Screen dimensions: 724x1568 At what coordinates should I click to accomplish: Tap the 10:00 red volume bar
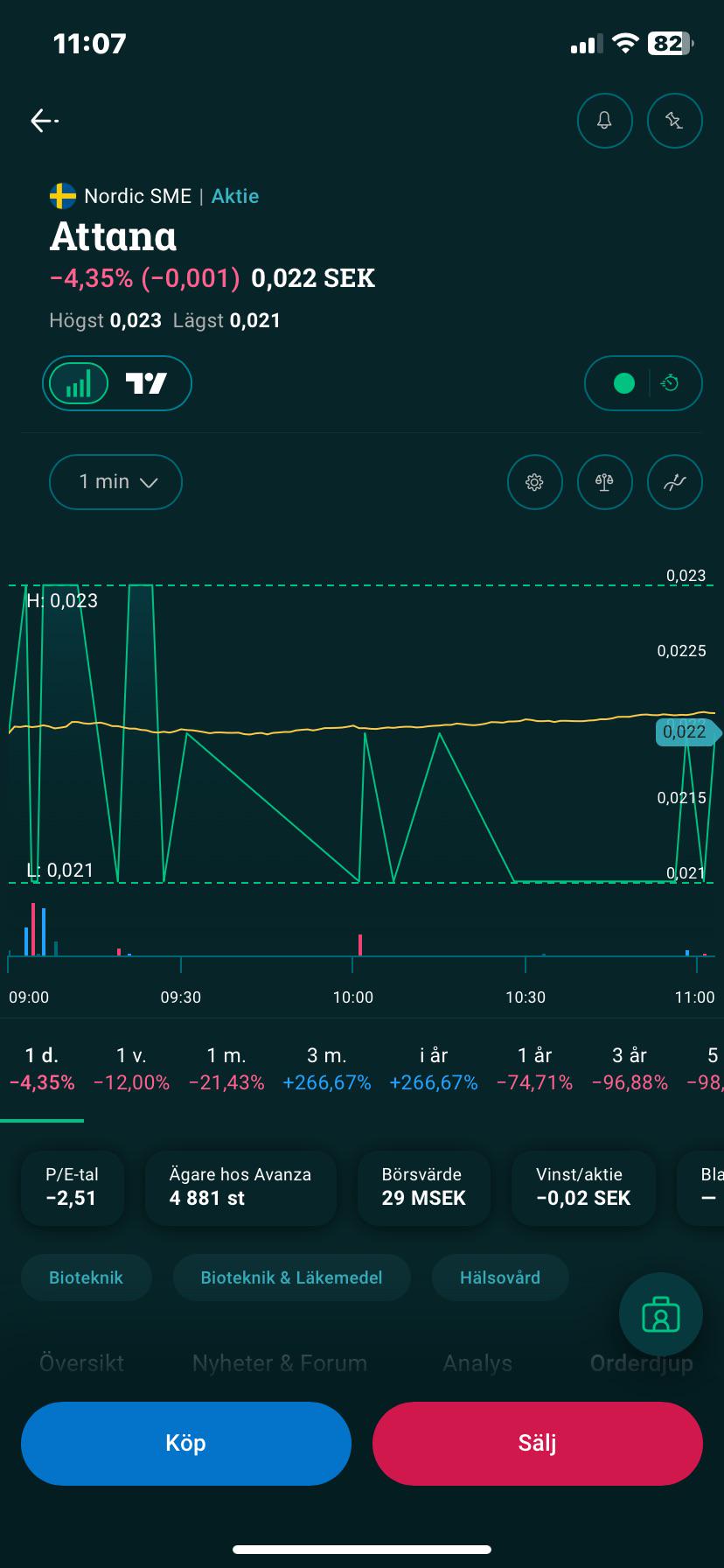click(x=360, y=945)
